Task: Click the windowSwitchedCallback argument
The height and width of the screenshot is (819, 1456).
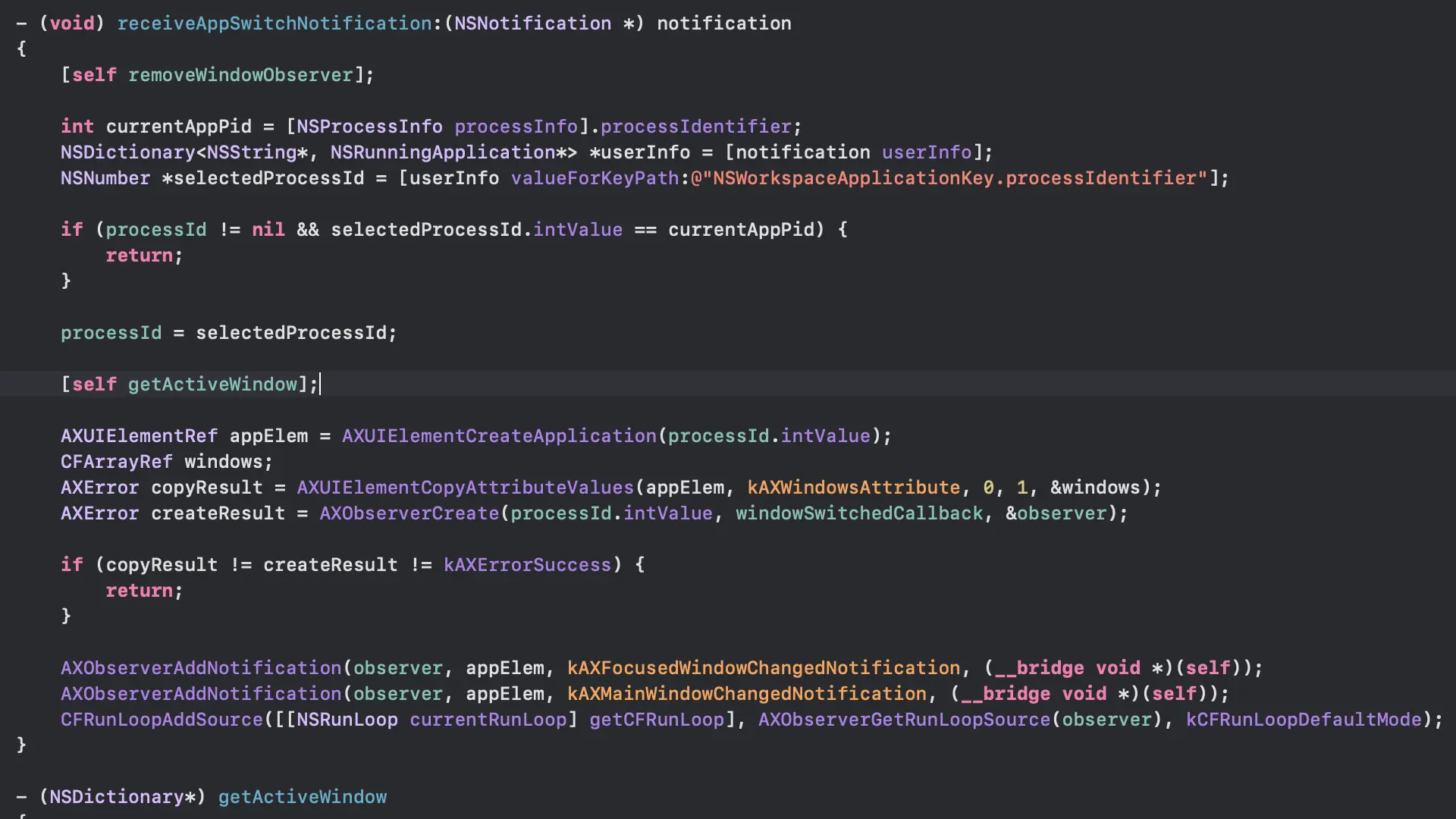Action: pyautogui.click(x=859, y=513)
